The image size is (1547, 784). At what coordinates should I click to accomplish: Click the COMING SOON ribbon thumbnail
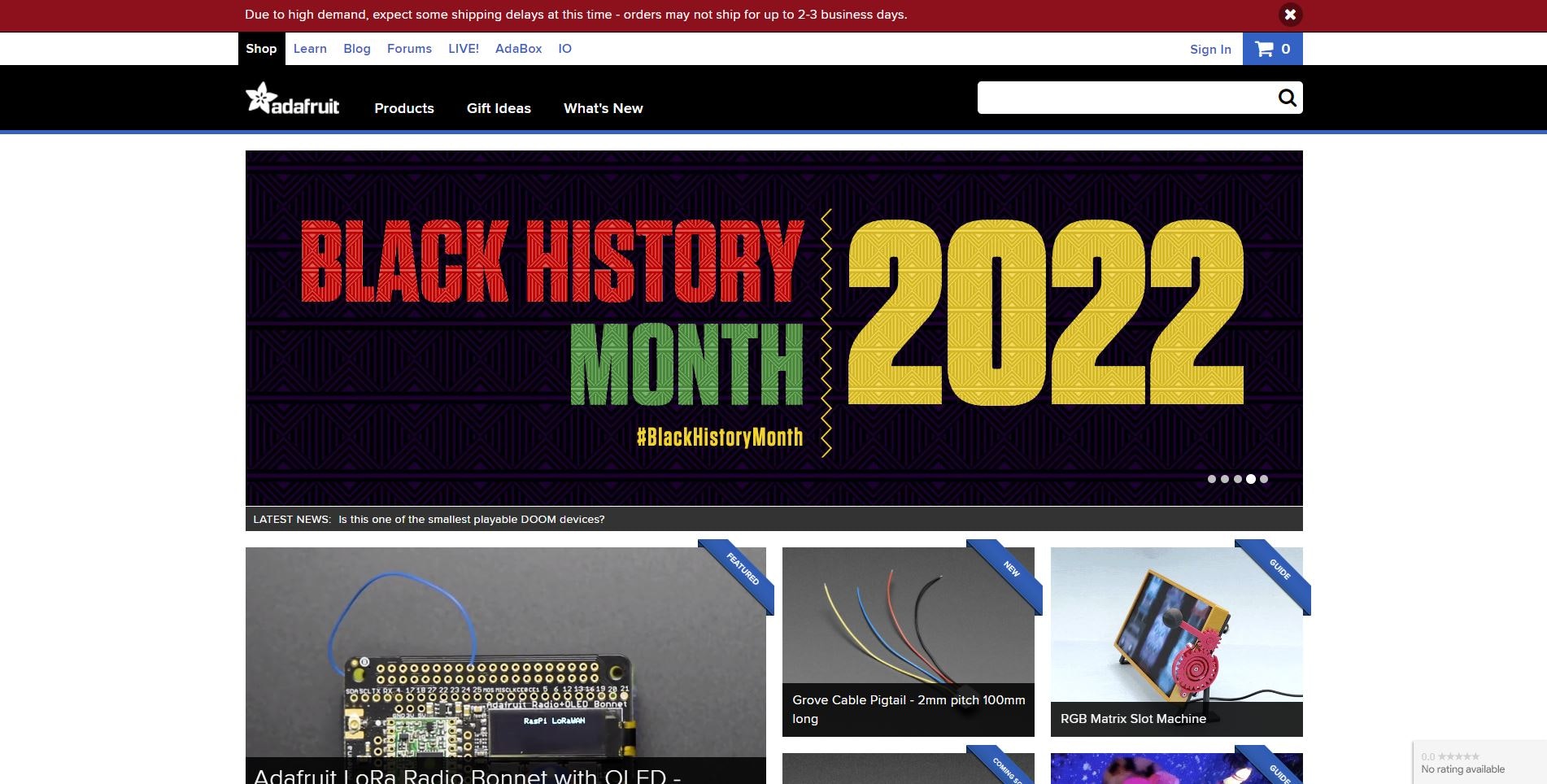coord(1004,768)
